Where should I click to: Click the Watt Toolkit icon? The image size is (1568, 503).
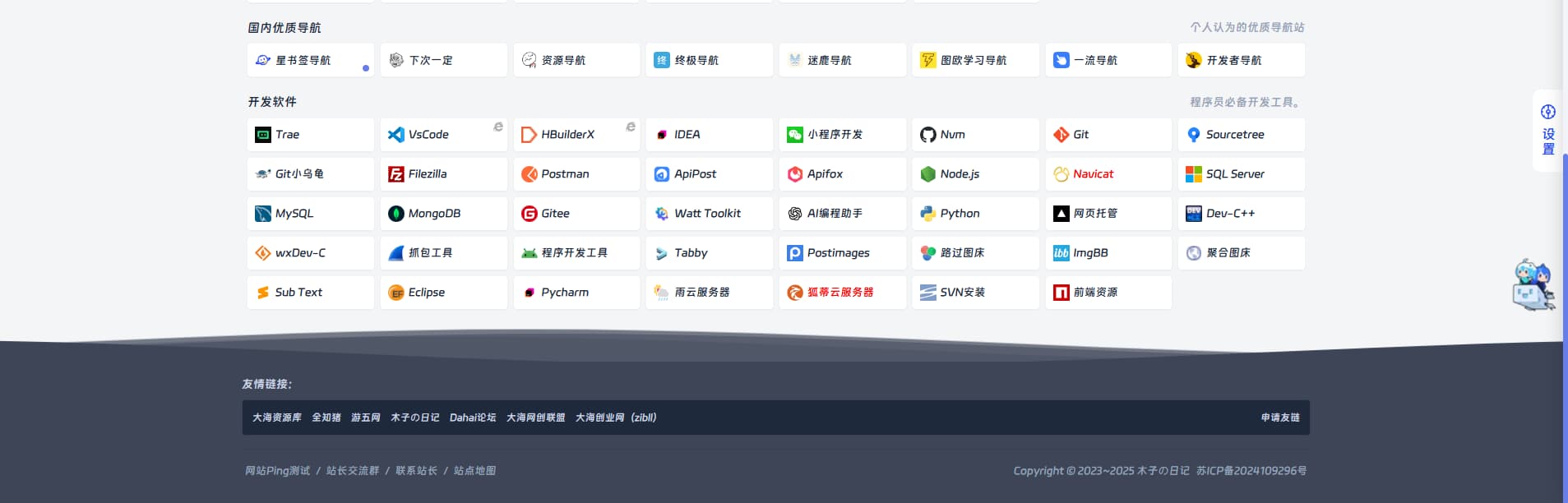(662, 214)
